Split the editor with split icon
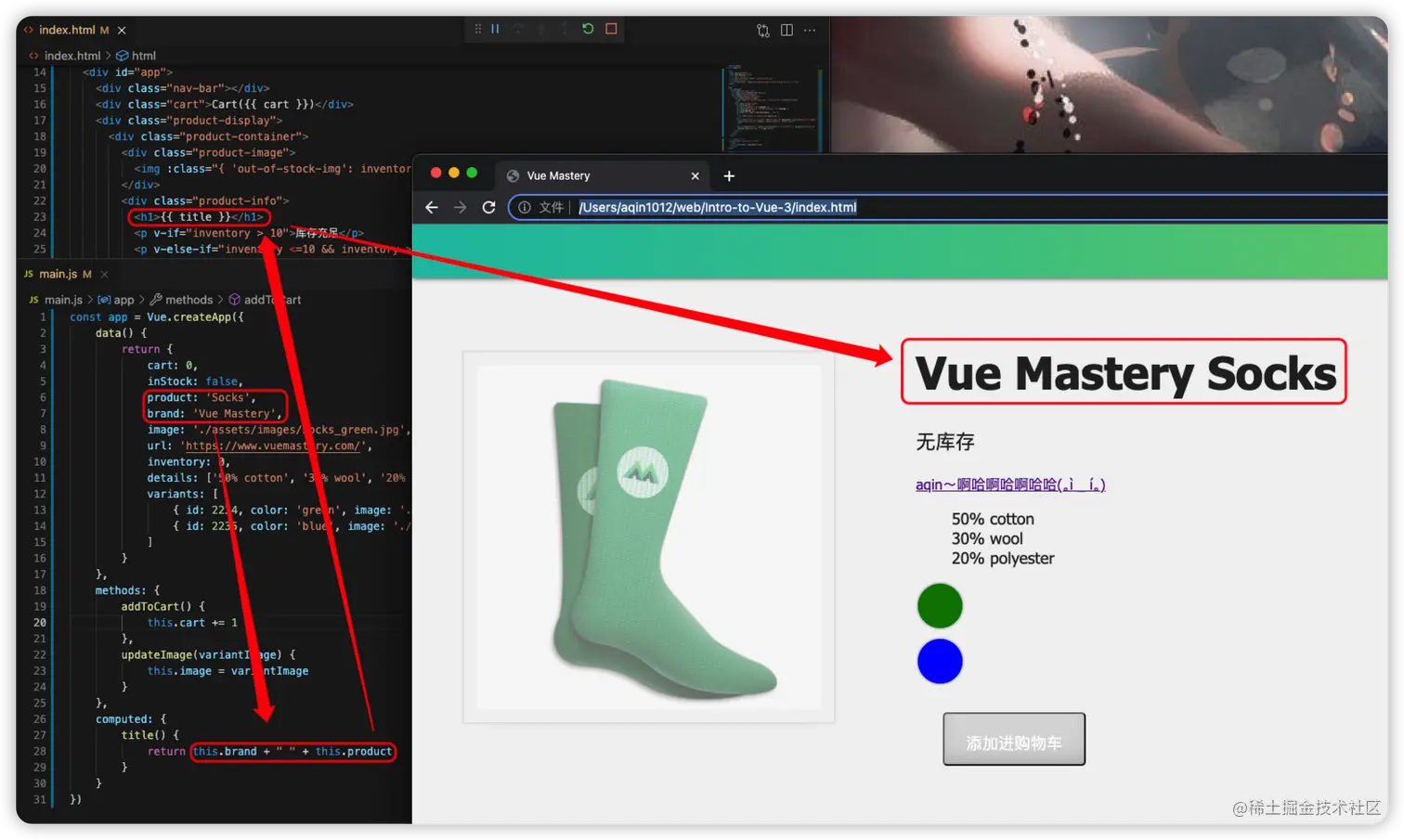The height and width of the screenshot is (840, 1404). (x=786, y=31)
